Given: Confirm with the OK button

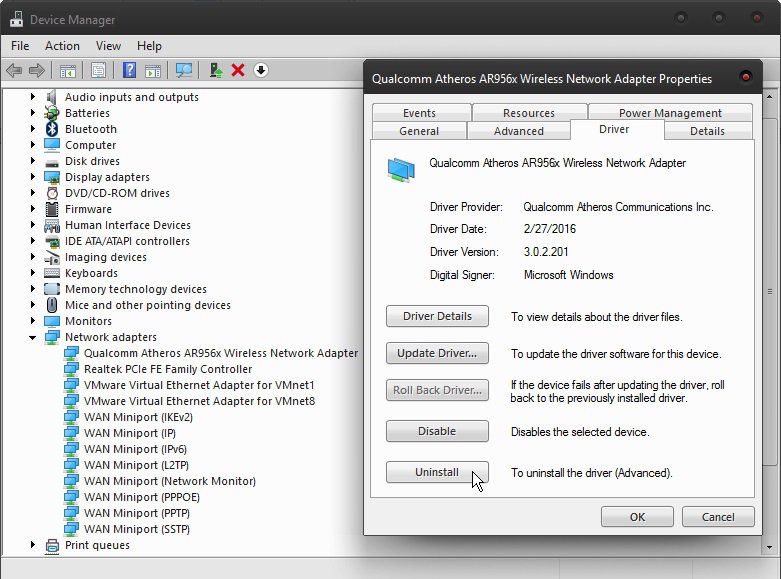Looking at the screenshot, I should [637, 517].
